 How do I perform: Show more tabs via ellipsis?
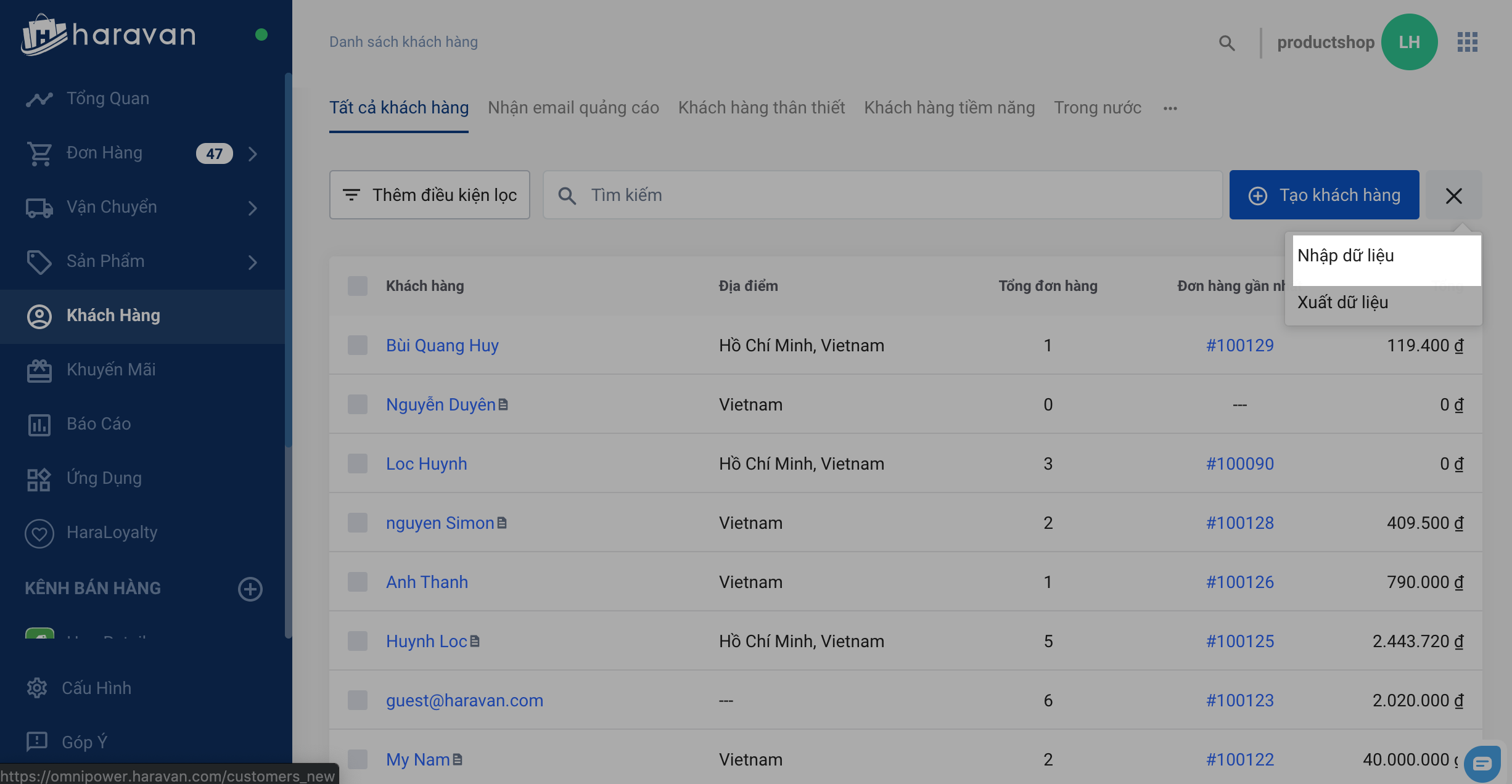[x=1170, y=108]
